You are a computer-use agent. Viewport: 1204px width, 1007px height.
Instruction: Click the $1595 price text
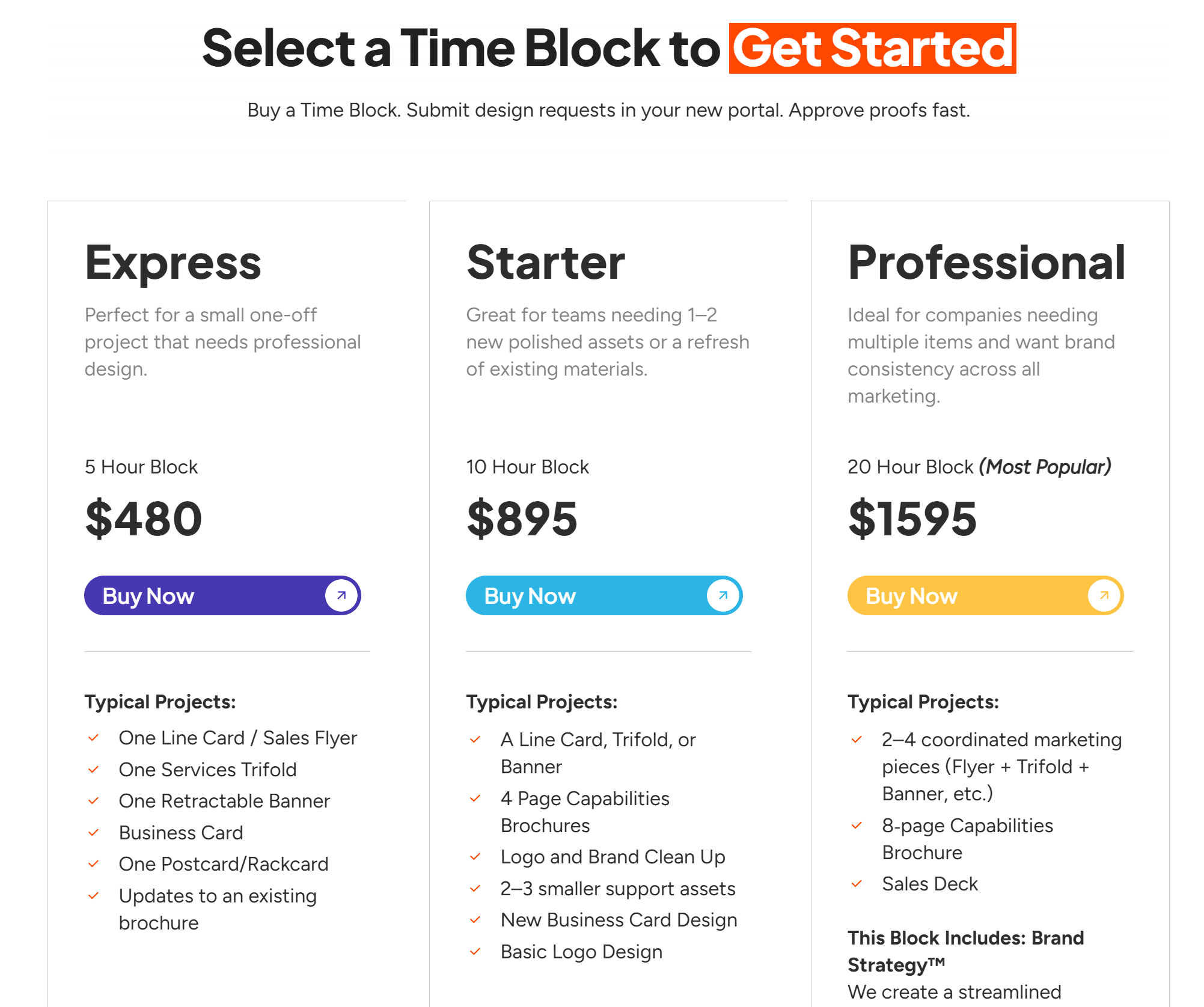tap(912, 518)
